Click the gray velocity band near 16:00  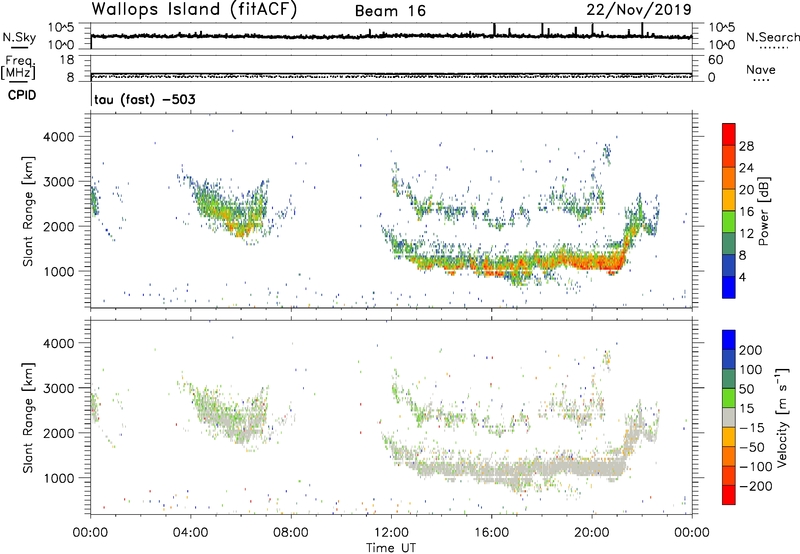pos(491,469)
